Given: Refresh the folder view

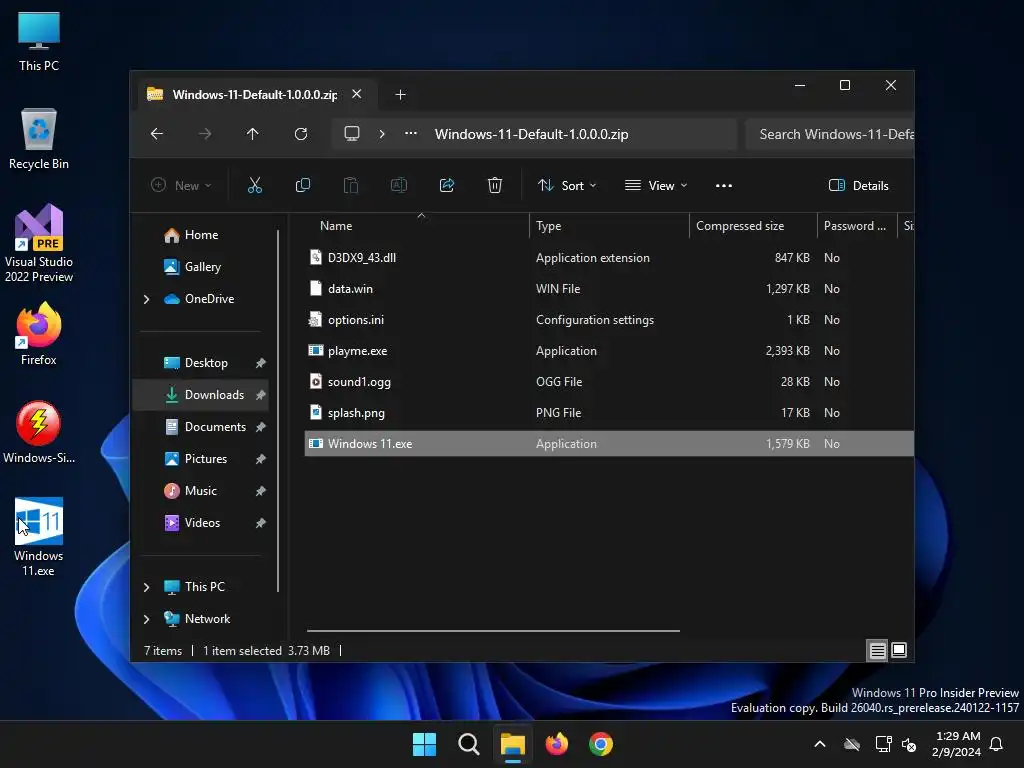Looking at the screenshot, I should (x=300, y=134).
